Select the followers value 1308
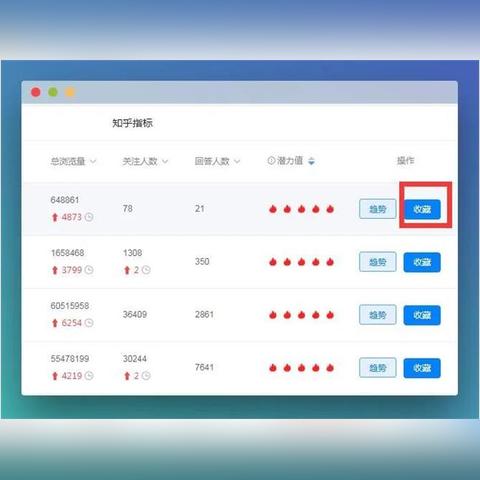The height and width of the screenshot is (480, 480). [x=132, y=253]
